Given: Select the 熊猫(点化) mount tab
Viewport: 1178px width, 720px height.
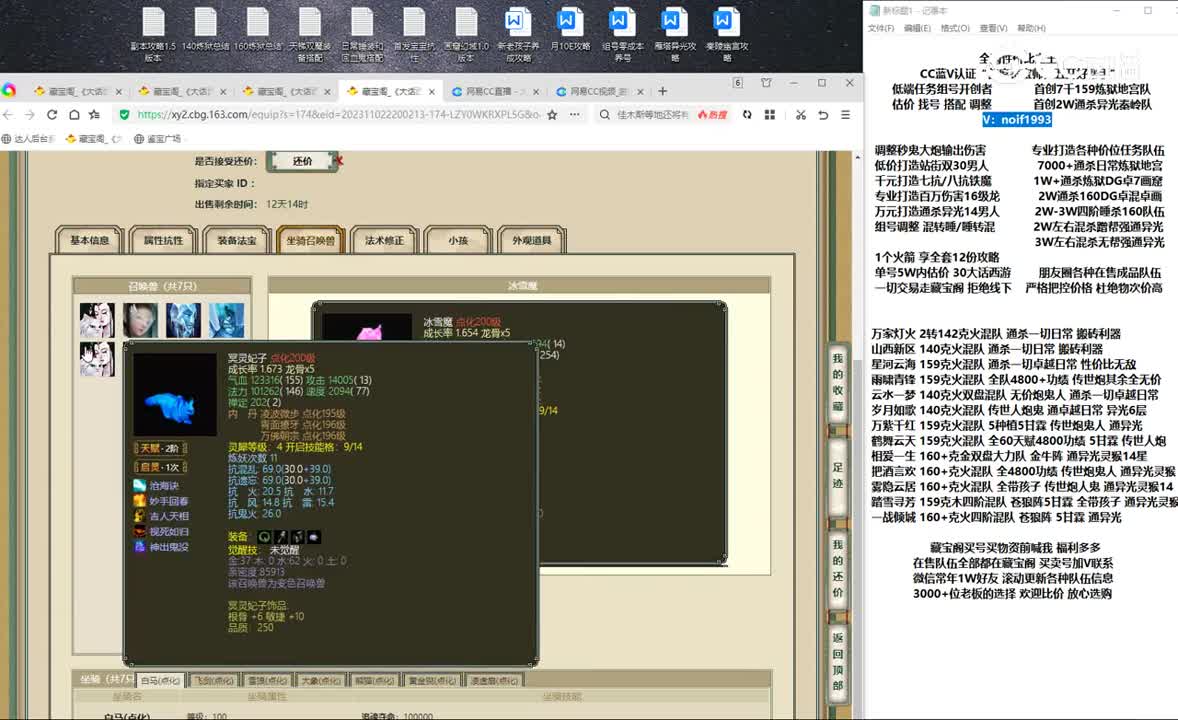Looking at the screenshot, I should point(374,681).
